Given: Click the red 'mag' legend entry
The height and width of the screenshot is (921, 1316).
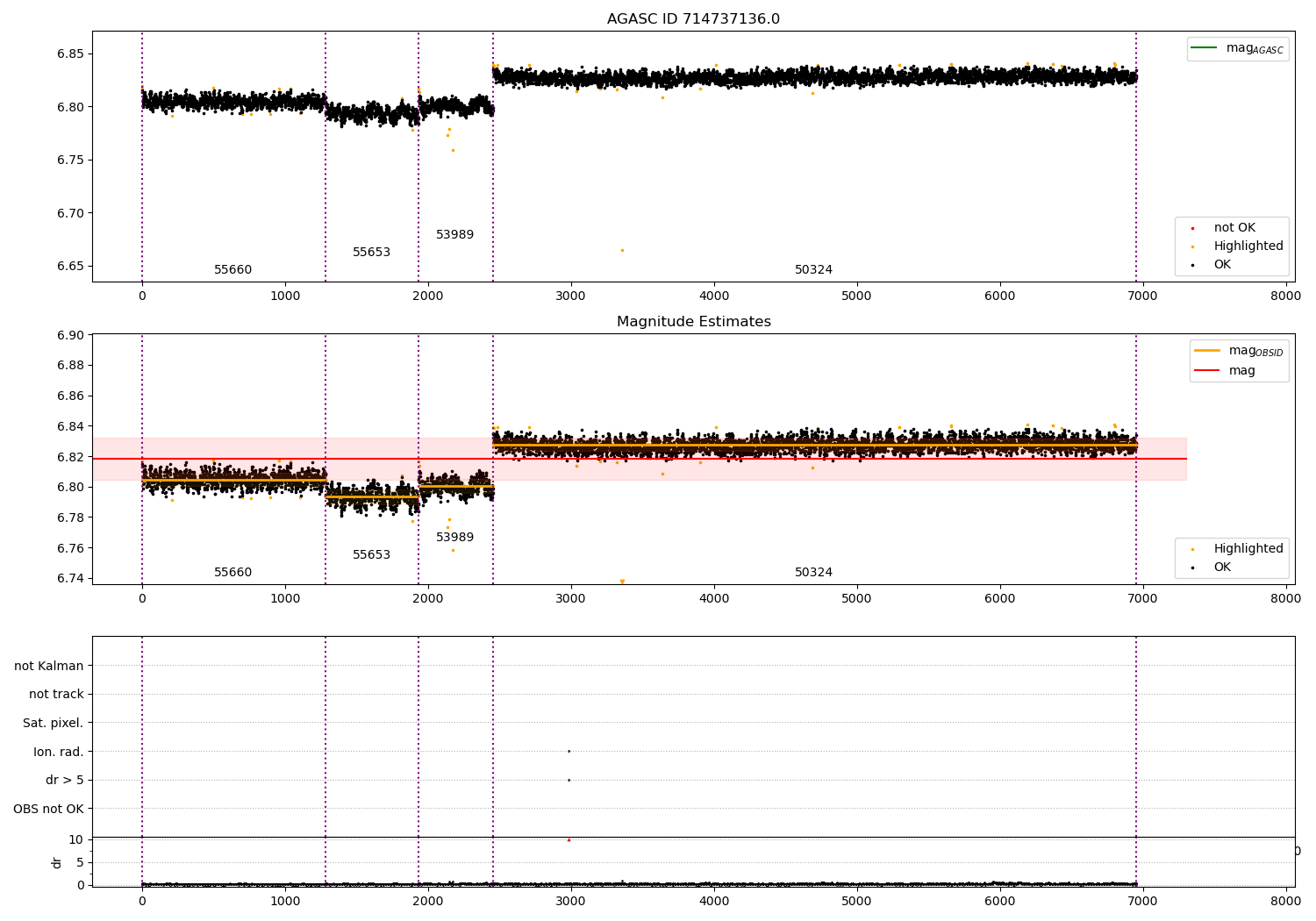Looking at the screenshot, I should (1226, 370).
